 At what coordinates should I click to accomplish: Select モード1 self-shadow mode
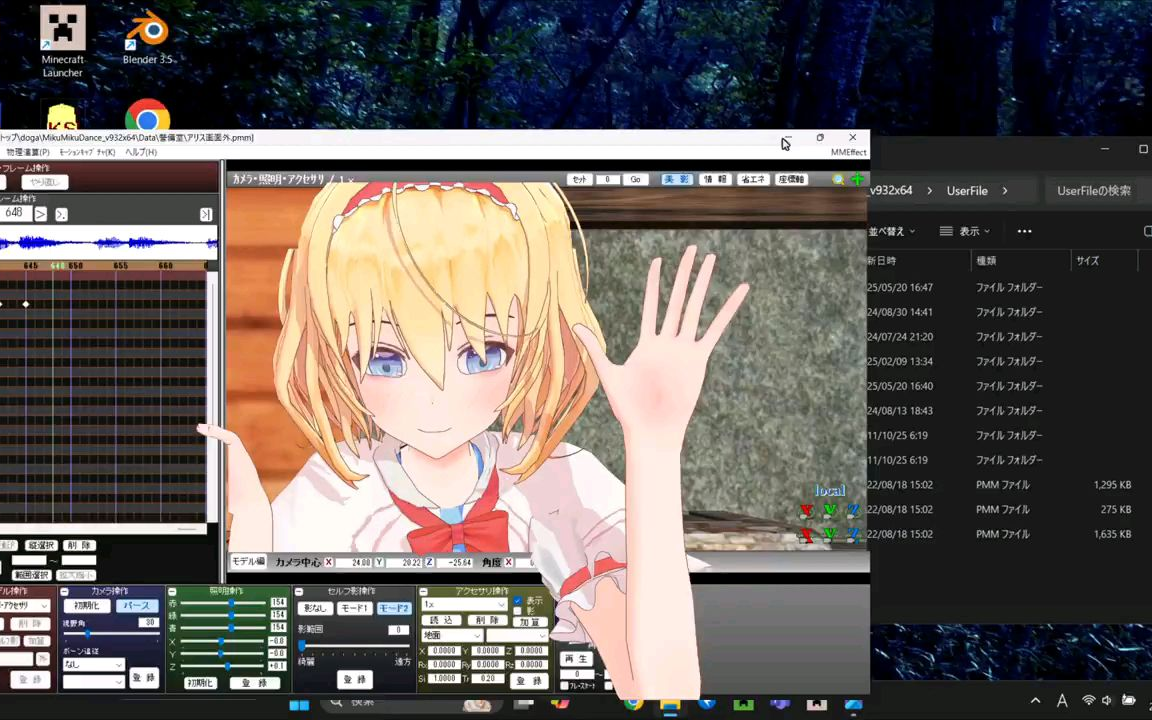tap(355, 608)
